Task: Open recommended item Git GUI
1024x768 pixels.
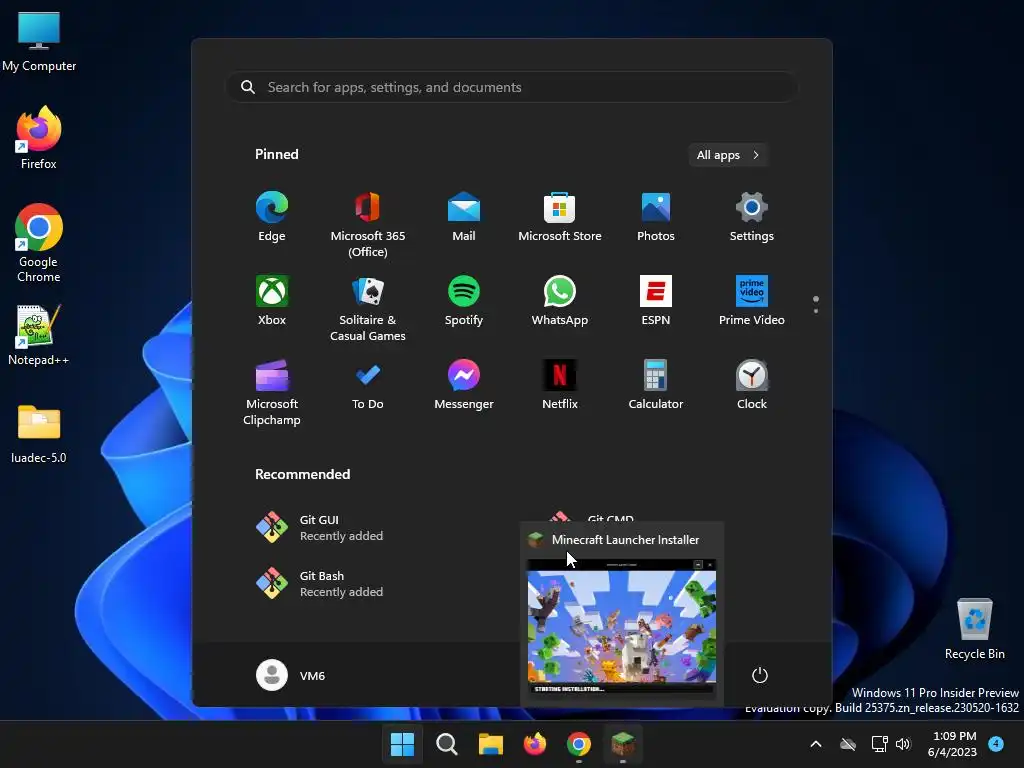Action: coord(320,527)
